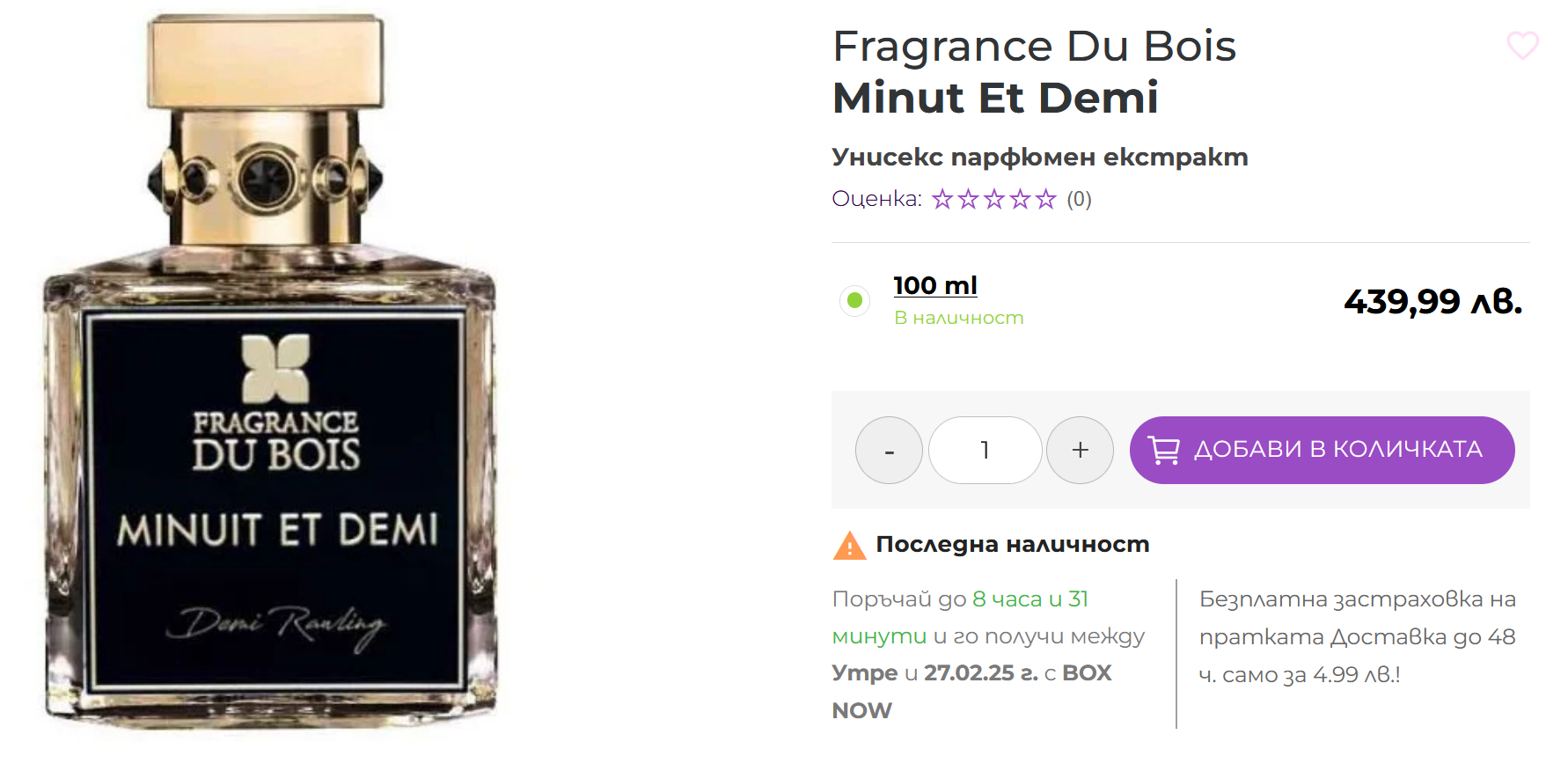Click the orange warning triangle icon

click(x=849, y=546)
